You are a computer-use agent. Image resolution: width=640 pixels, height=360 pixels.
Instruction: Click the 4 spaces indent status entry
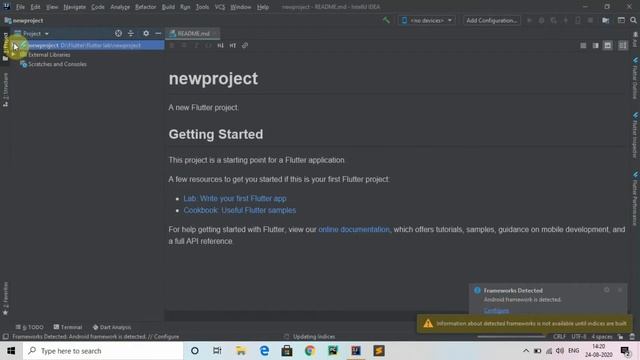click(602, 337)
